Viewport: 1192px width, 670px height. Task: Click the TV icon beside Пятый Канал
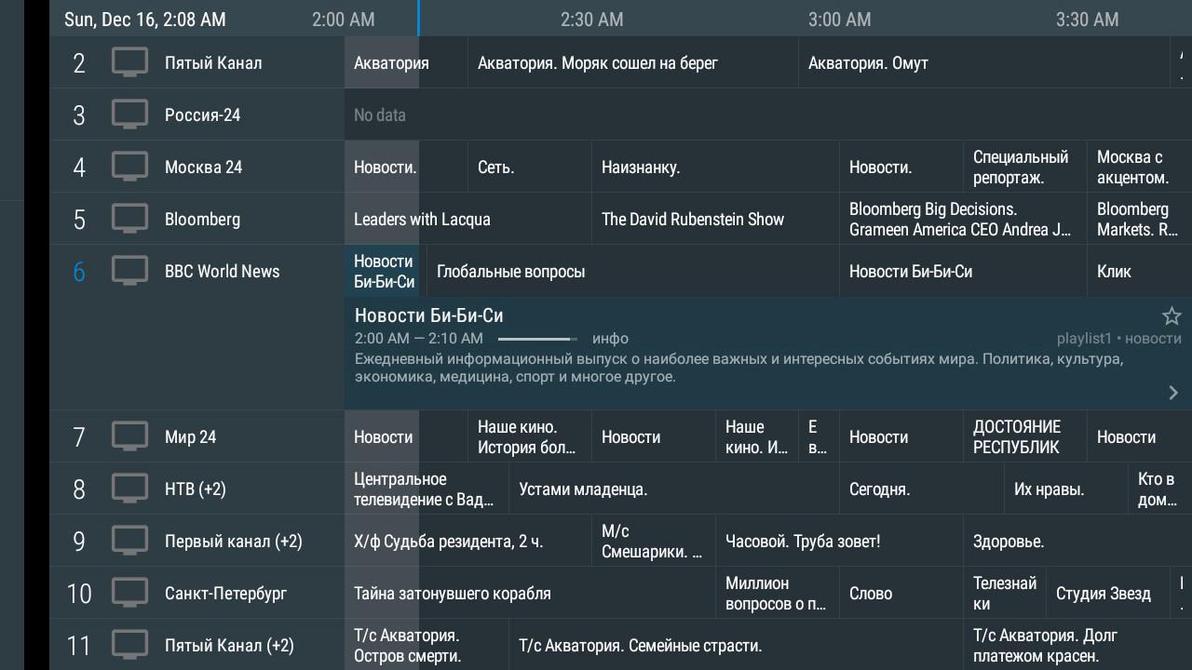point(130,61)
